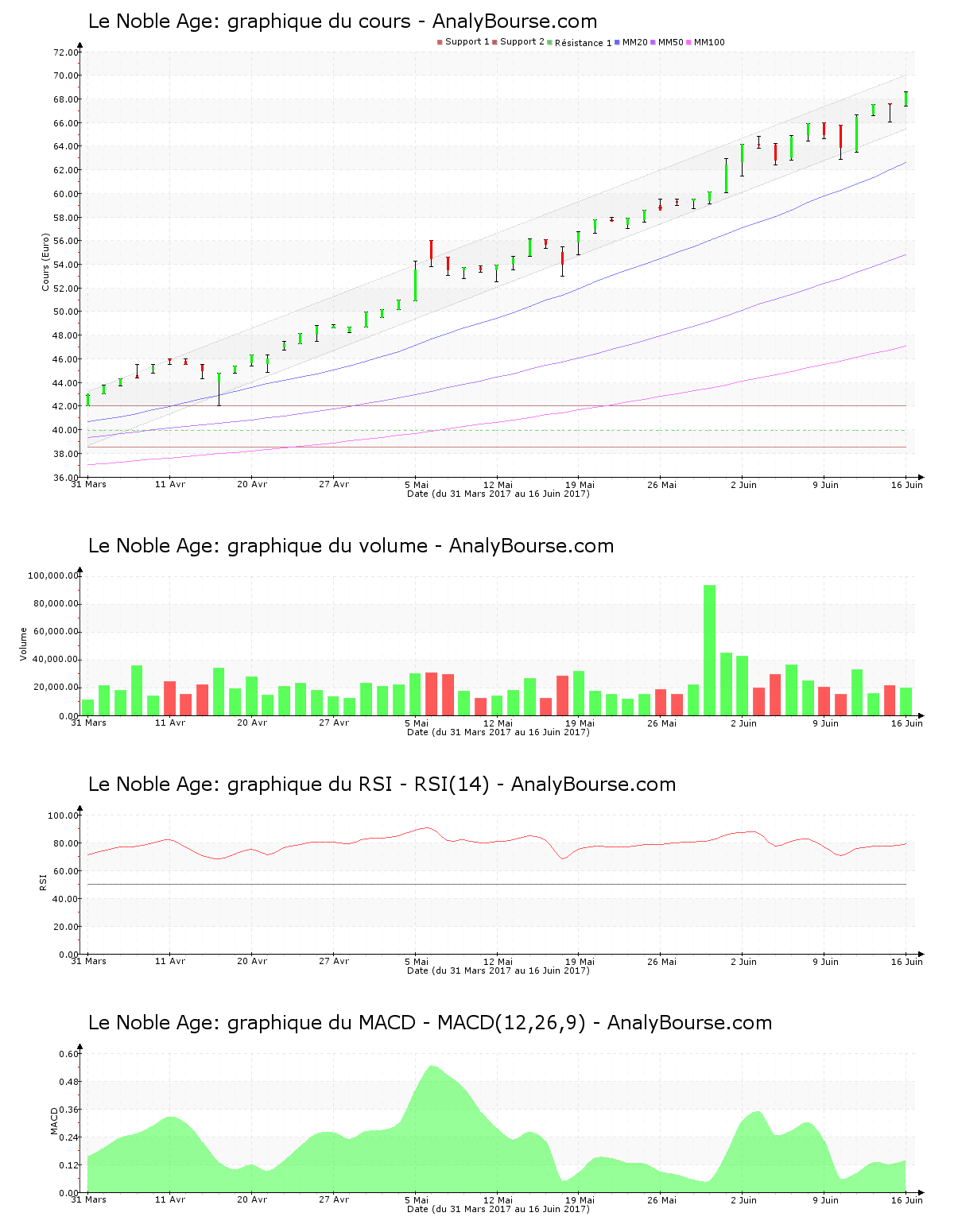
Task: Click the 68.00 price axis value
Action: coord(66,99)
